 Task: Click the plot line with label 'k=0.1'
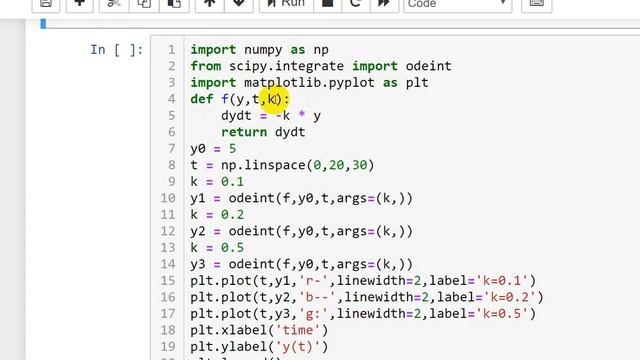[x=363, y=280]
